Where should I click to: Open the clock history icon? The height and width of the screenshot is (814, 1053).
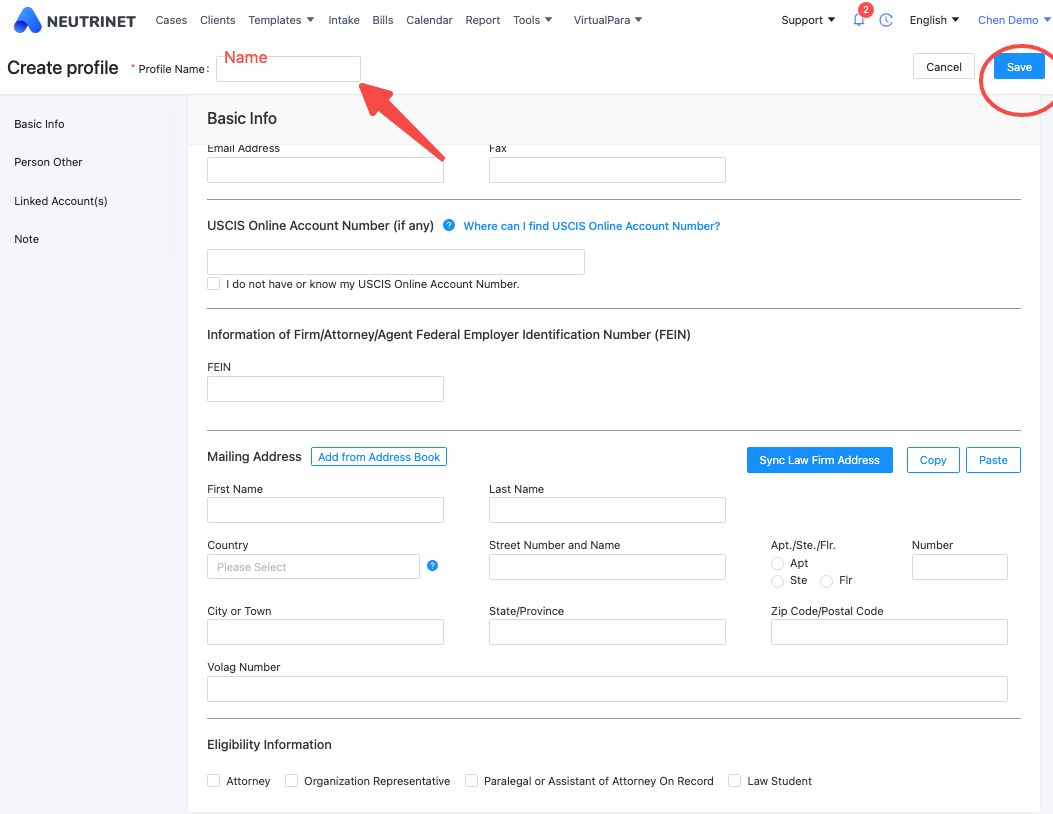pyautogui.click(x=886, y=20)
